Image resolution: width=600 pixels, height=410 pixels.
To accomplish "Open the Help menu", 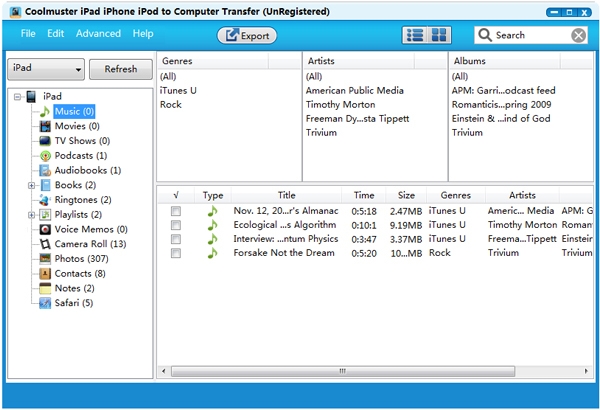I will [143, 34].
